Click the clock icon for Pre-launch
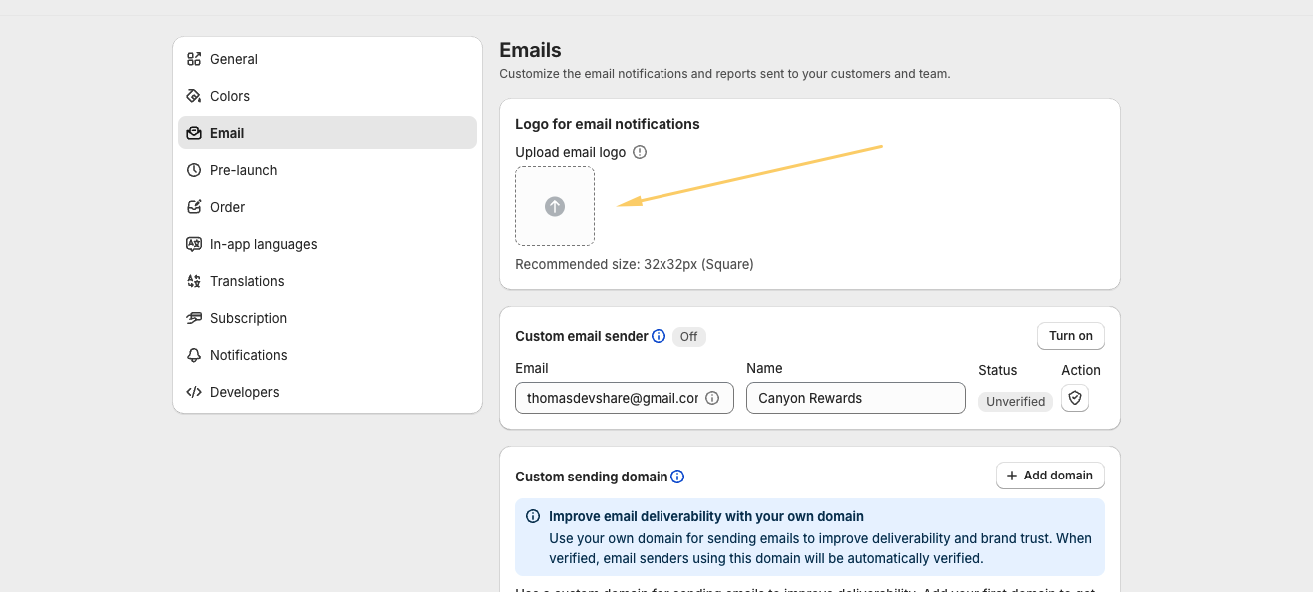 pos(194,170)
